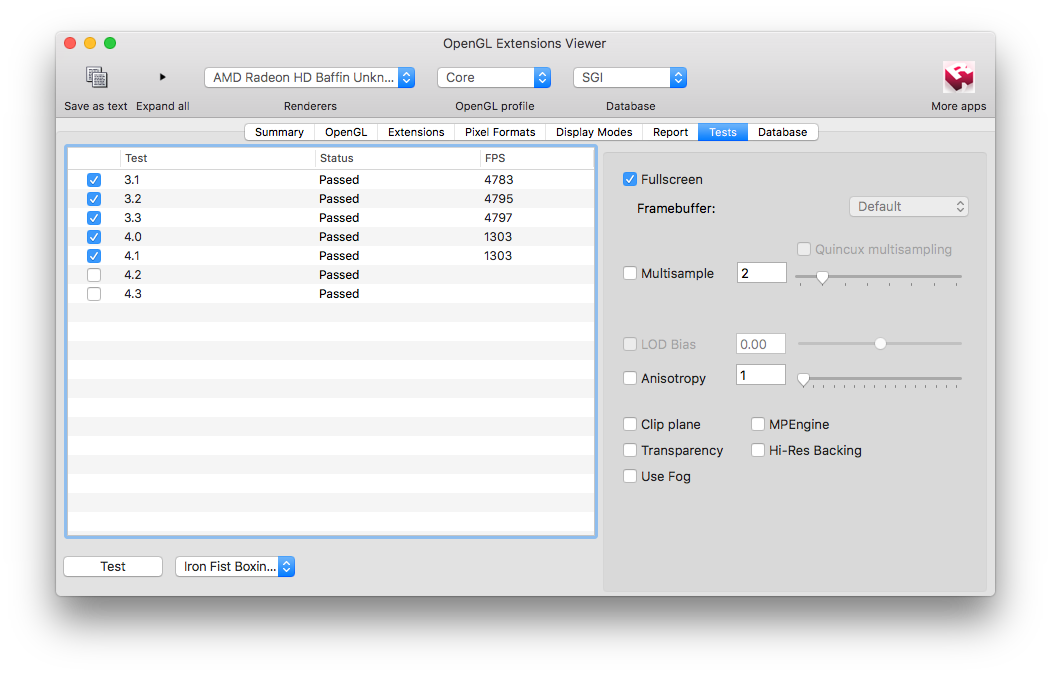Switch to the Extensions tab
This screenshot has height=676, width=1051.
point(416,132)
